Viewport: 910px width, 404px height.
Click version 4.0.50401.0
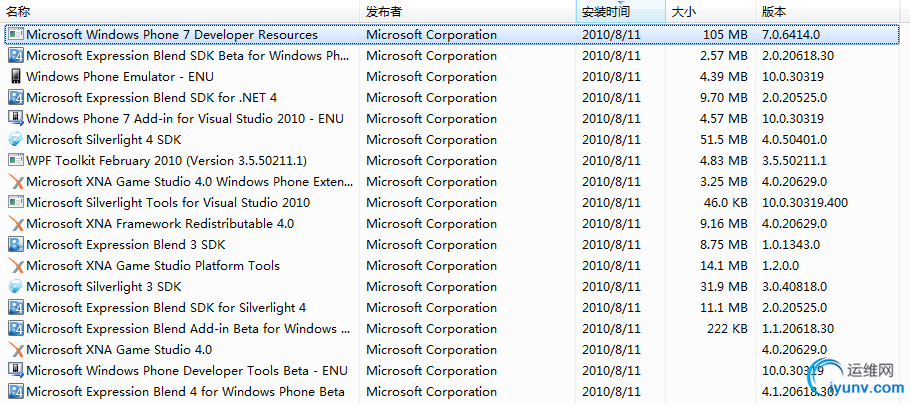[x=795, y=139]
